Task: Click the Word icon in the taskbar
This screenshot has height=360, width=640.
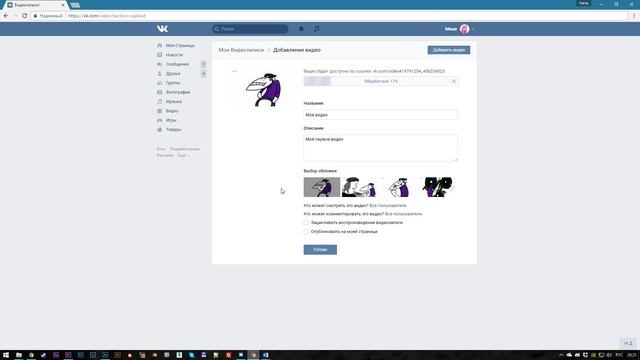Action: tap(266, 355)
